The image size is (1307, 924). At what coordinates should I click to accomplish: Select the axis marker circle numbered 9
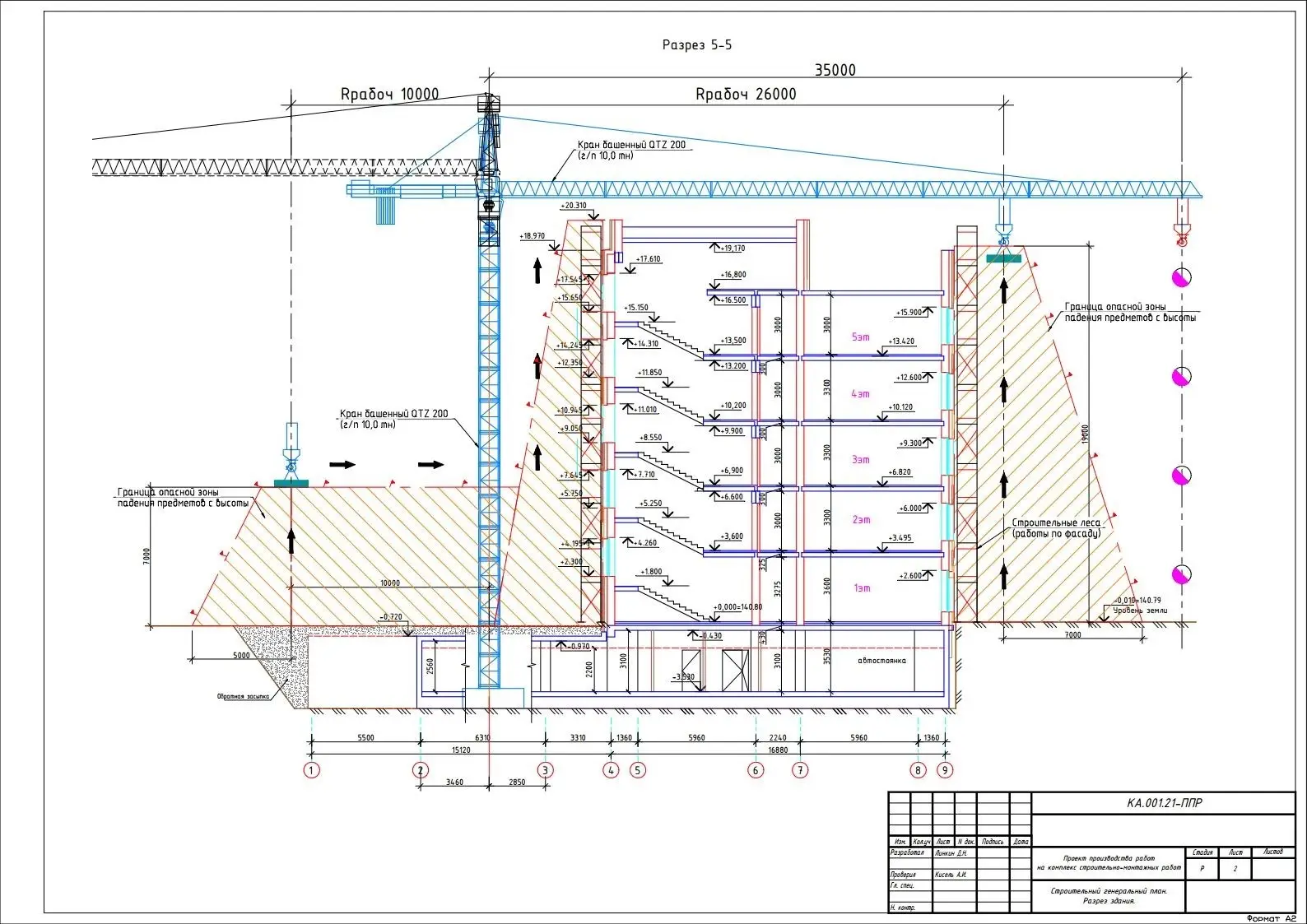pyautogui.click(x=945, y=771)
